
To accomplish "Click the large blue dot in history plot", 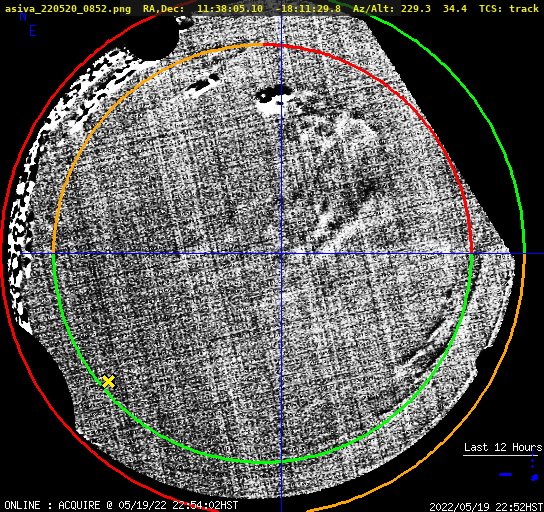I will coord(535,477).
